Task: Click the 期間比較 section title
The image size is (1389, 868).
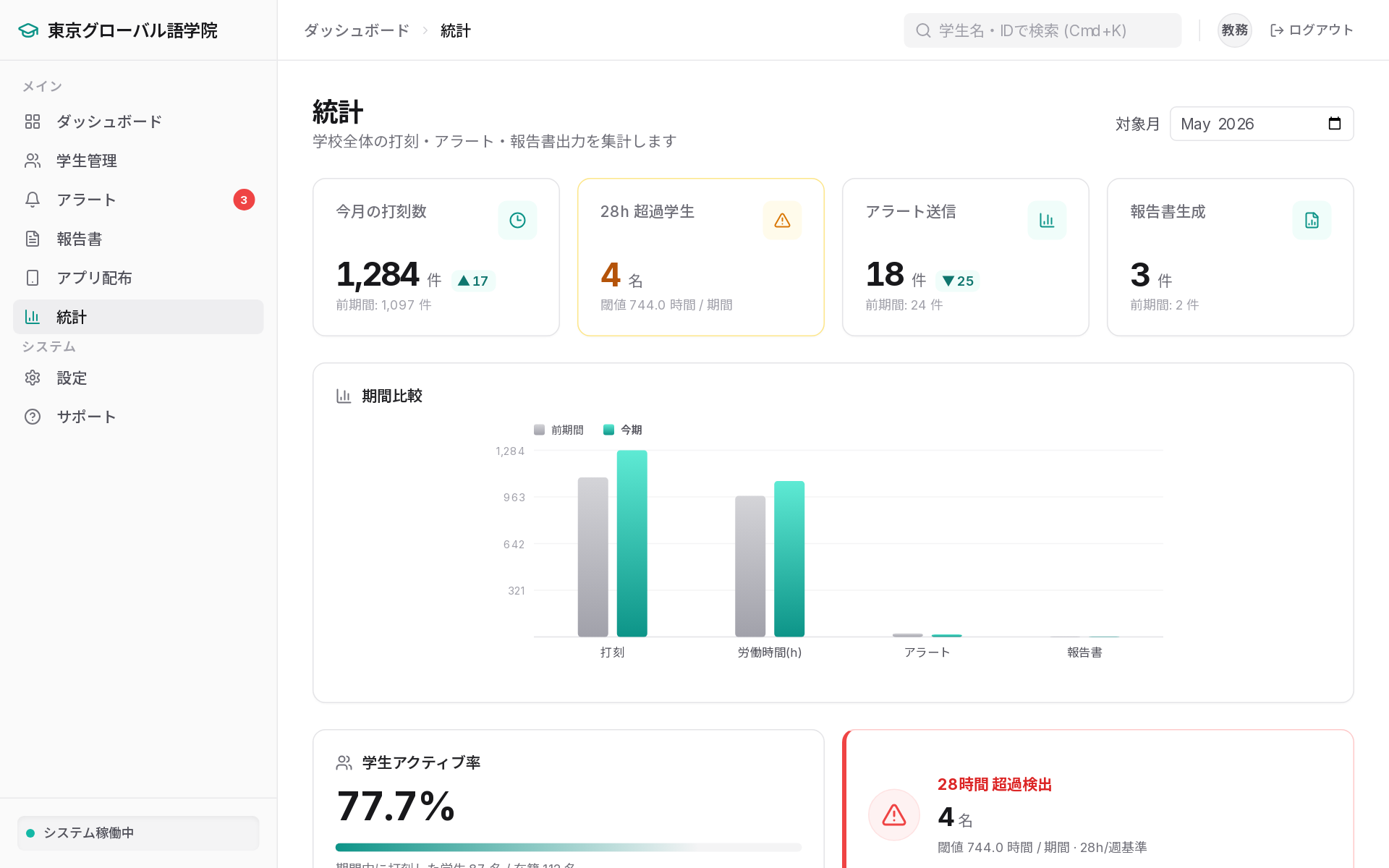Action: pos(392,396)
